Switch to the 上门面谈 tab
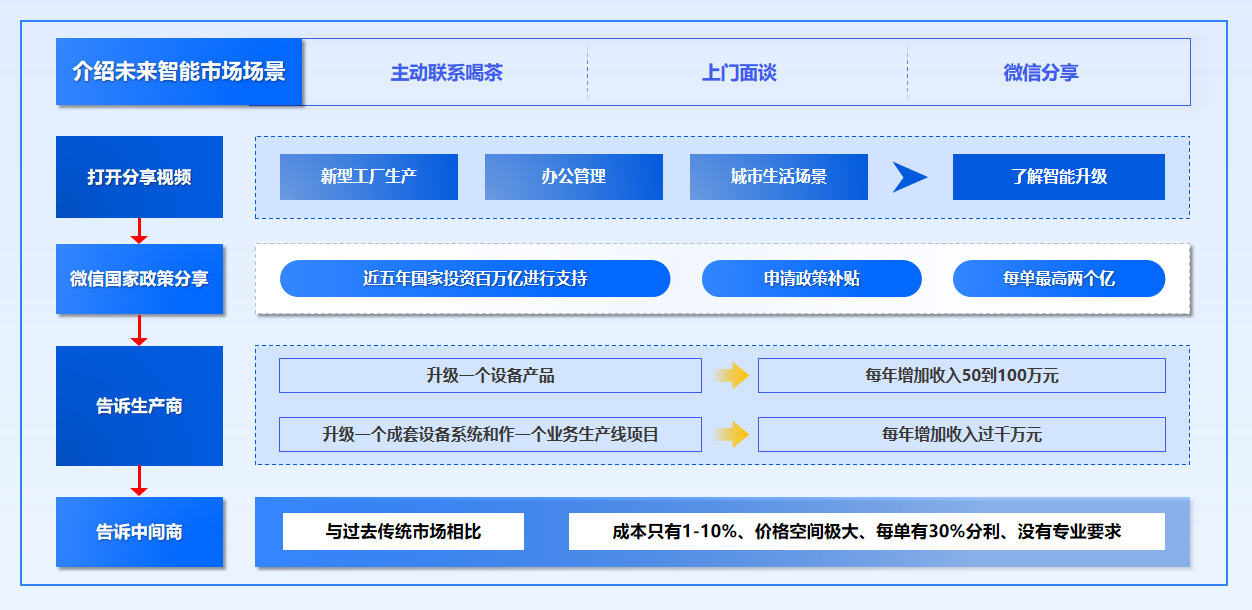Image resolution: width=1252 pixels, height=610 pixels. point(739,72)
